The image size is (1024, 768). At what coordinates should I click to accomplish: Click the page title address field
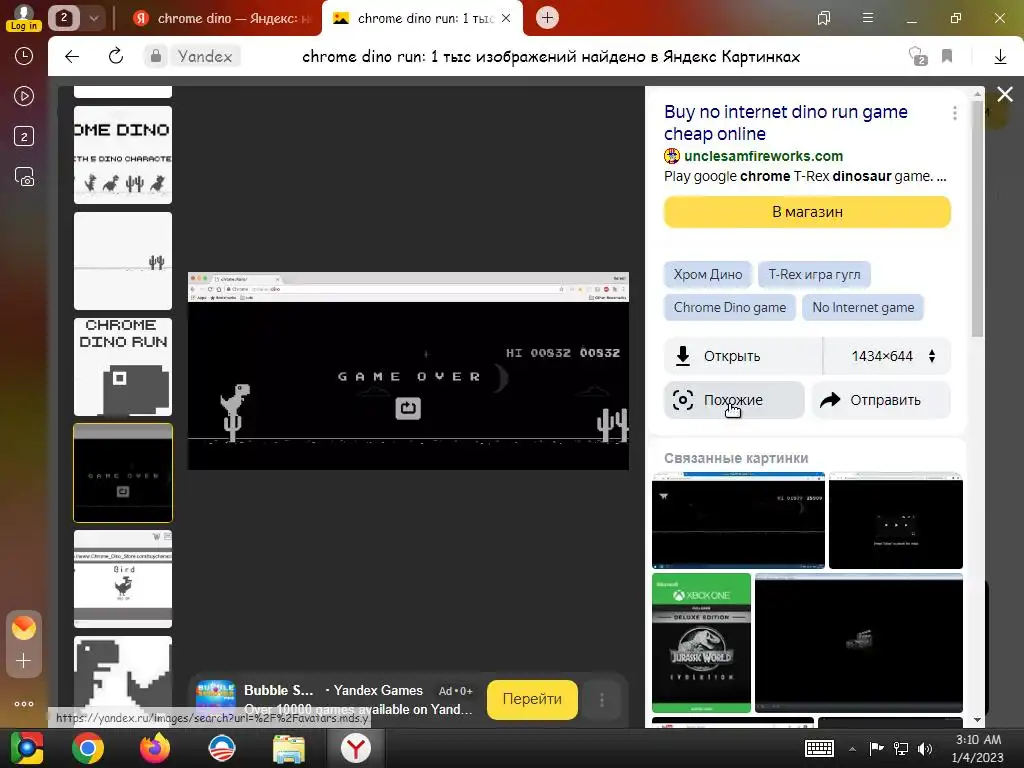[551, 56]
